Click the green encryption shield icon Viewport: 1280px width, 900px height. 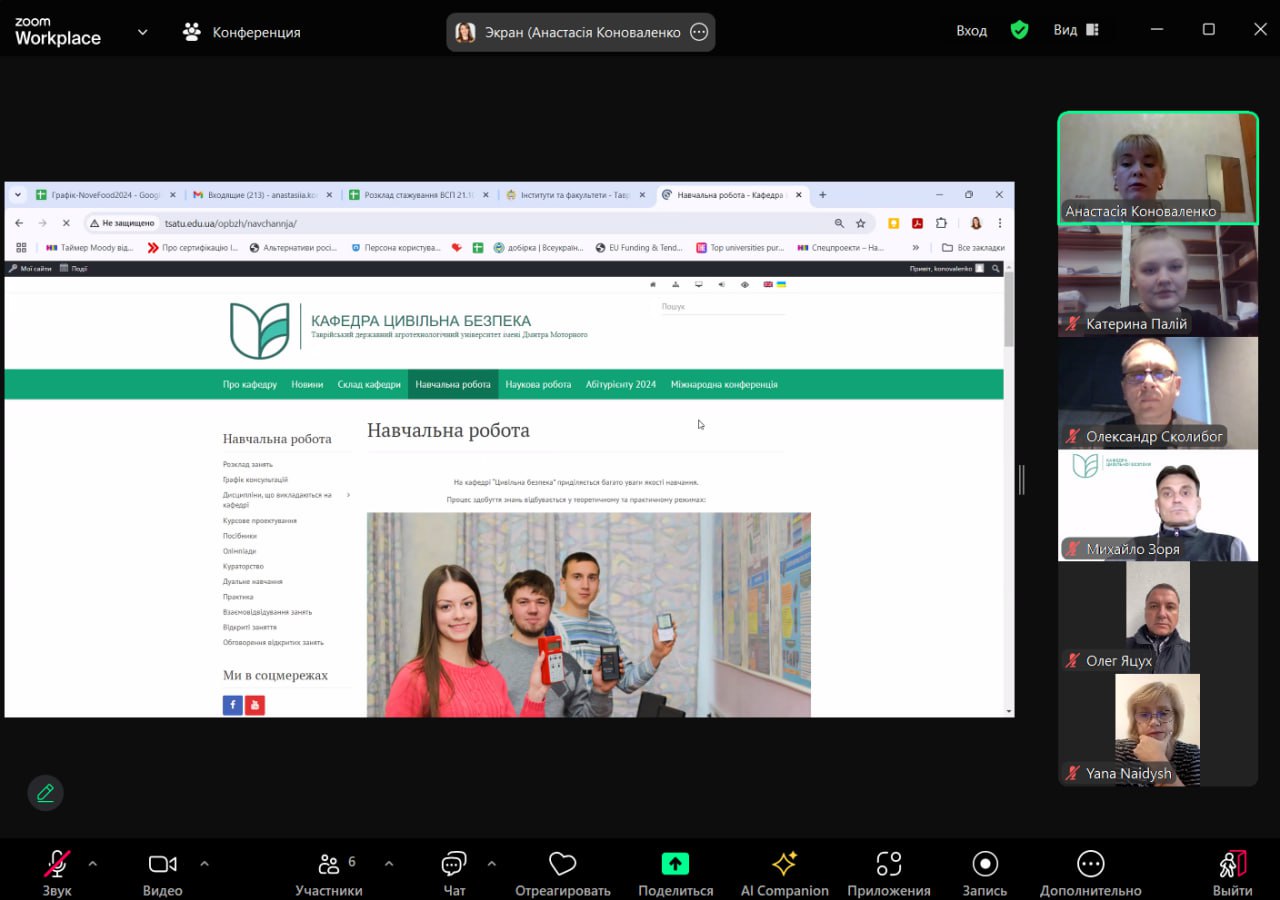[1019, 30]
